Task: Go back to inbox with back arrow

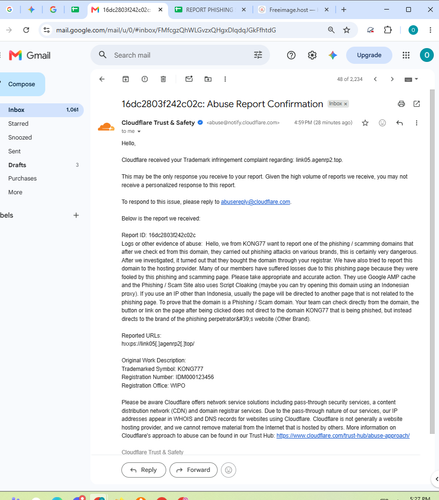Action: point(102,79)
